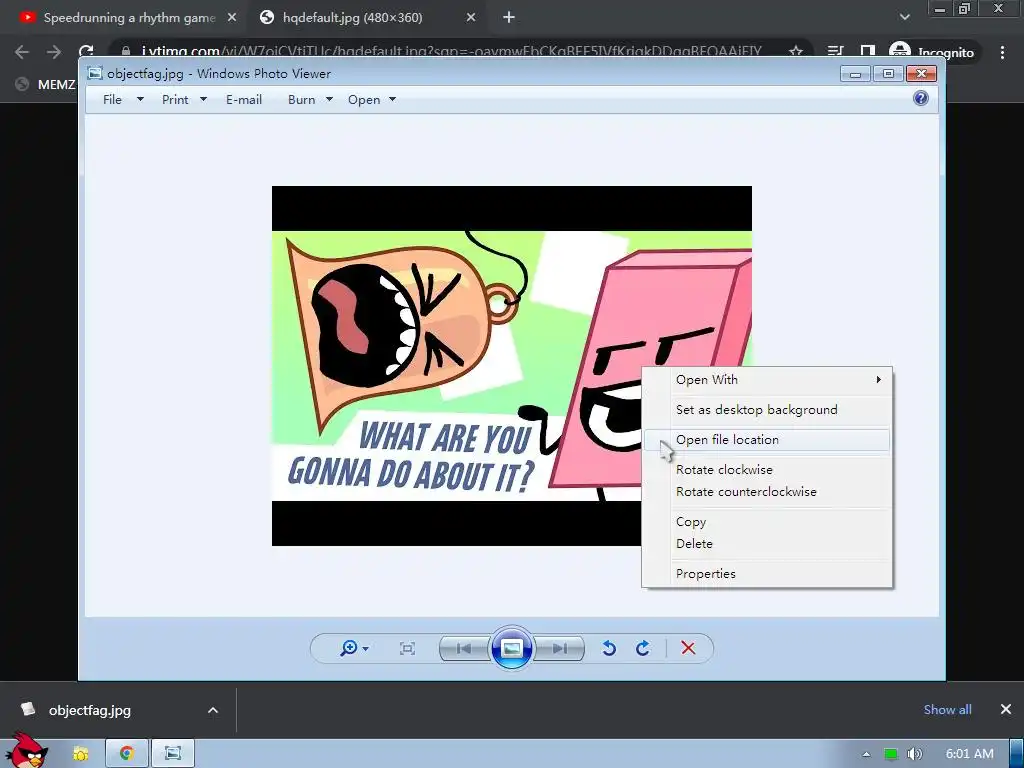1024x768 pixels.
Task: Expand the Open With submenu arrow
Action: point(878,379)
